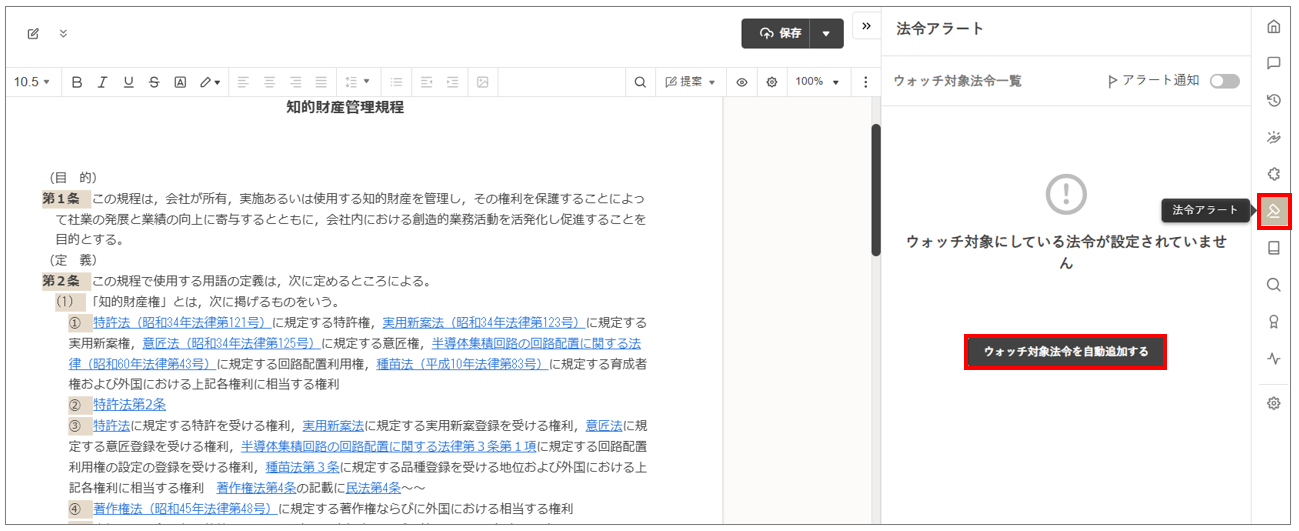1299x531 pixels.
Task: Open the comments speech bubble icon
Action: [1273, 63]
